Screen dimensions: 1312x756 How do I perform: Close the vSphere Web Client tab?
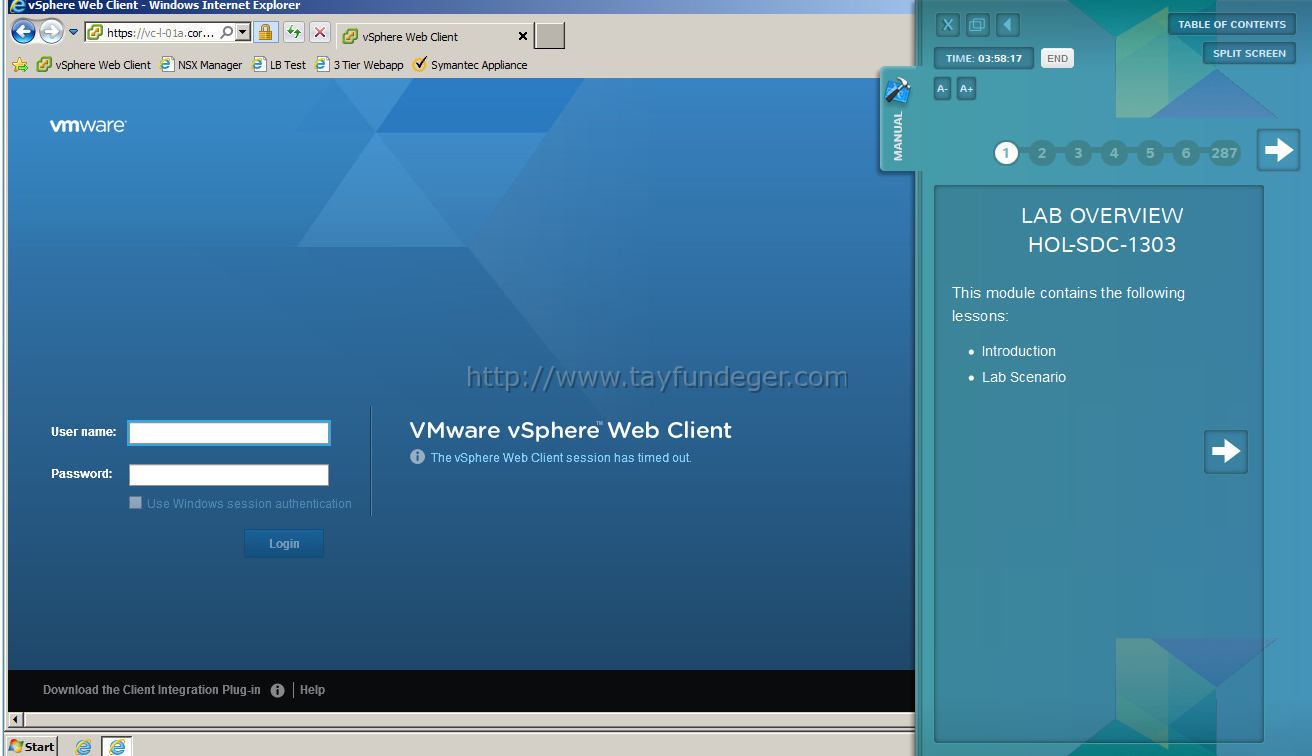point(522,37)
